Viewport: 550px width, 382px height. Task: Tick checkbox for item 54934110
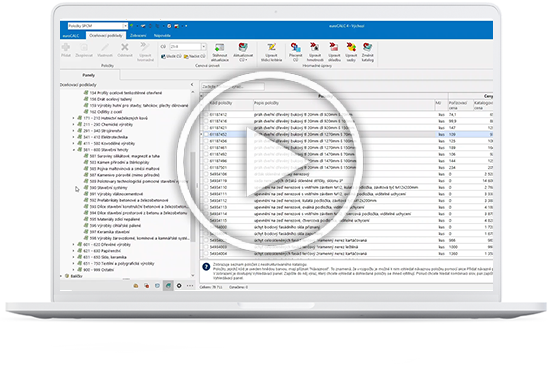point(206,187)
